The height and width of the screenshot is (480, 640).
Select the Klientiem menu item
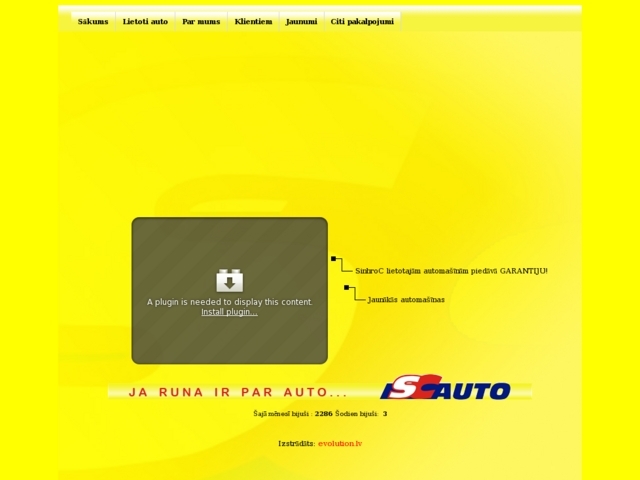253,22
